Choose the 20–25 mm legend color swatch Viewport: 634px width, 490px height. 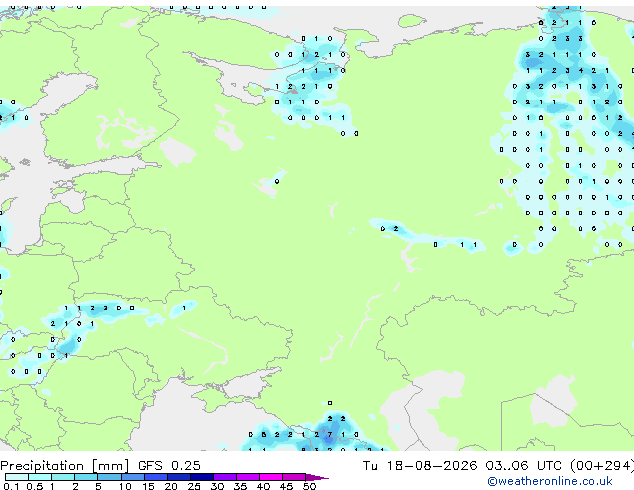(x=178, y=477)
